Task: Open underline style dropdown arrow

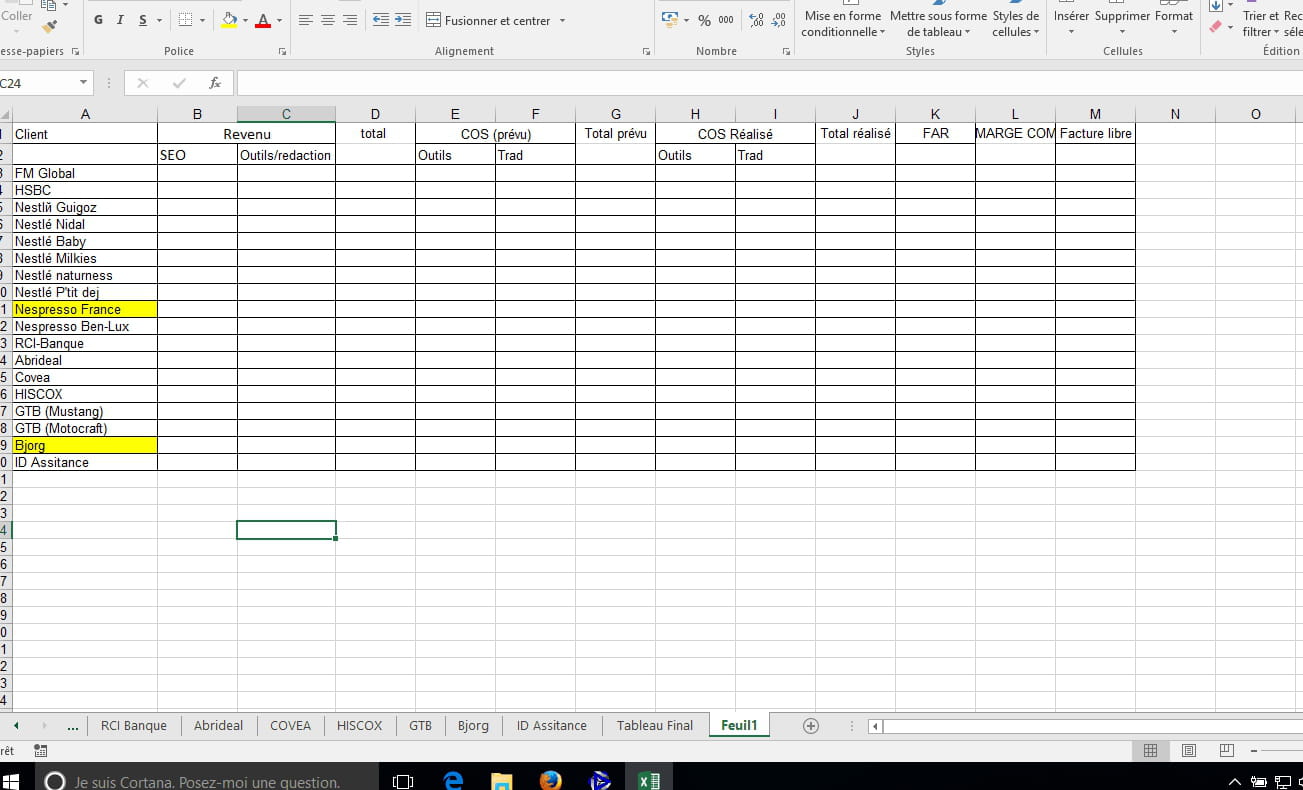Action: pyautogui.click(x=159, y=20)
